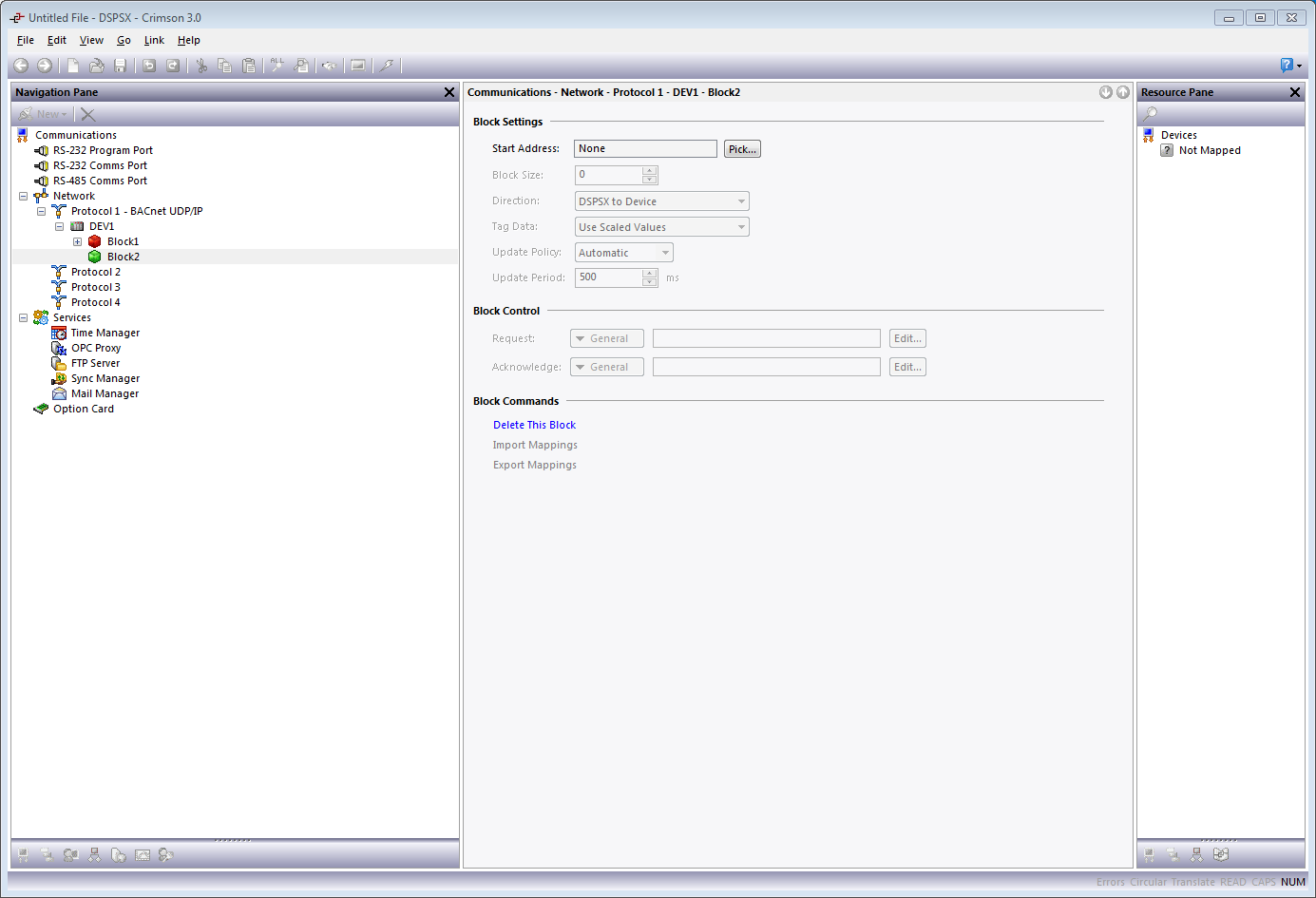This screenshot has width=1316, height=898.
Task: Click the down-arrow item navigation icon
Action: [x=1106, y=92]
